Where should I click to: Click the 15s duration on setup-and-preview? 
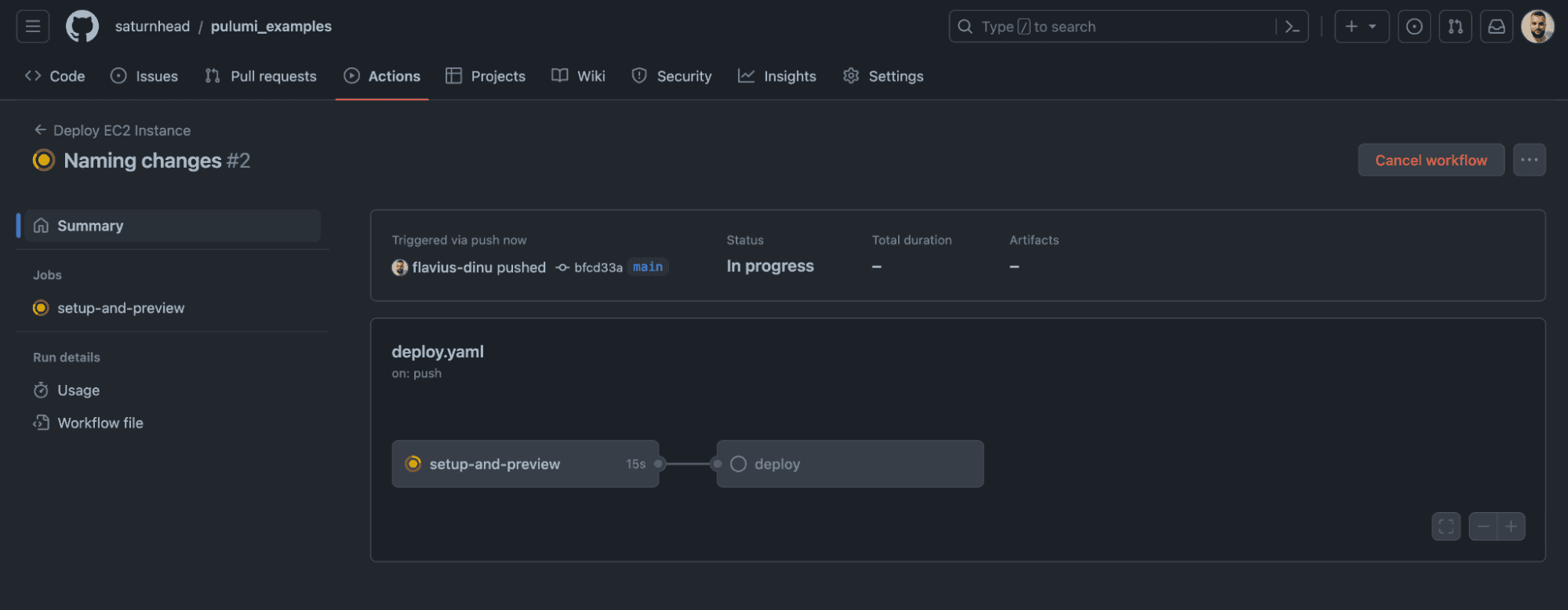(x=636, y=464)
